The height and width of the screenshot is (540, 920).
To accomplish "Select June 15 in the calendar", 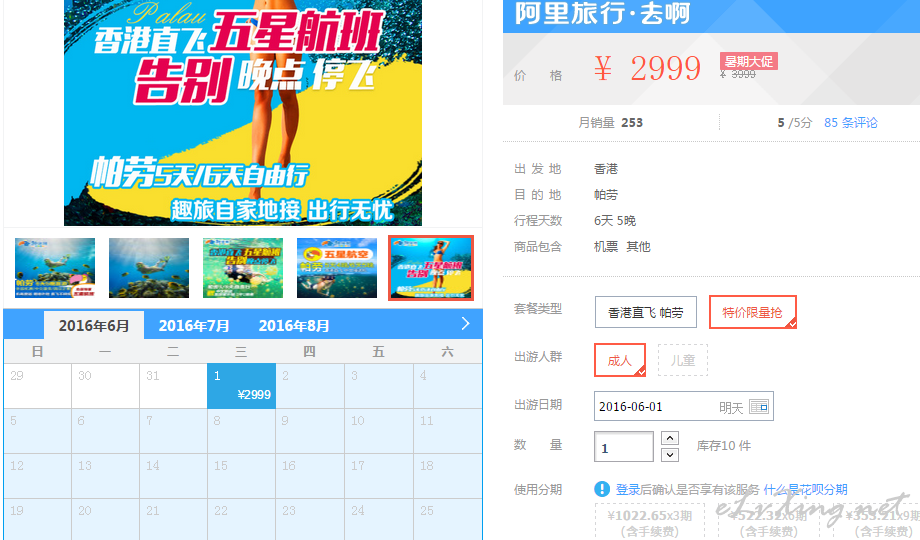I will [x=242, y=476].
